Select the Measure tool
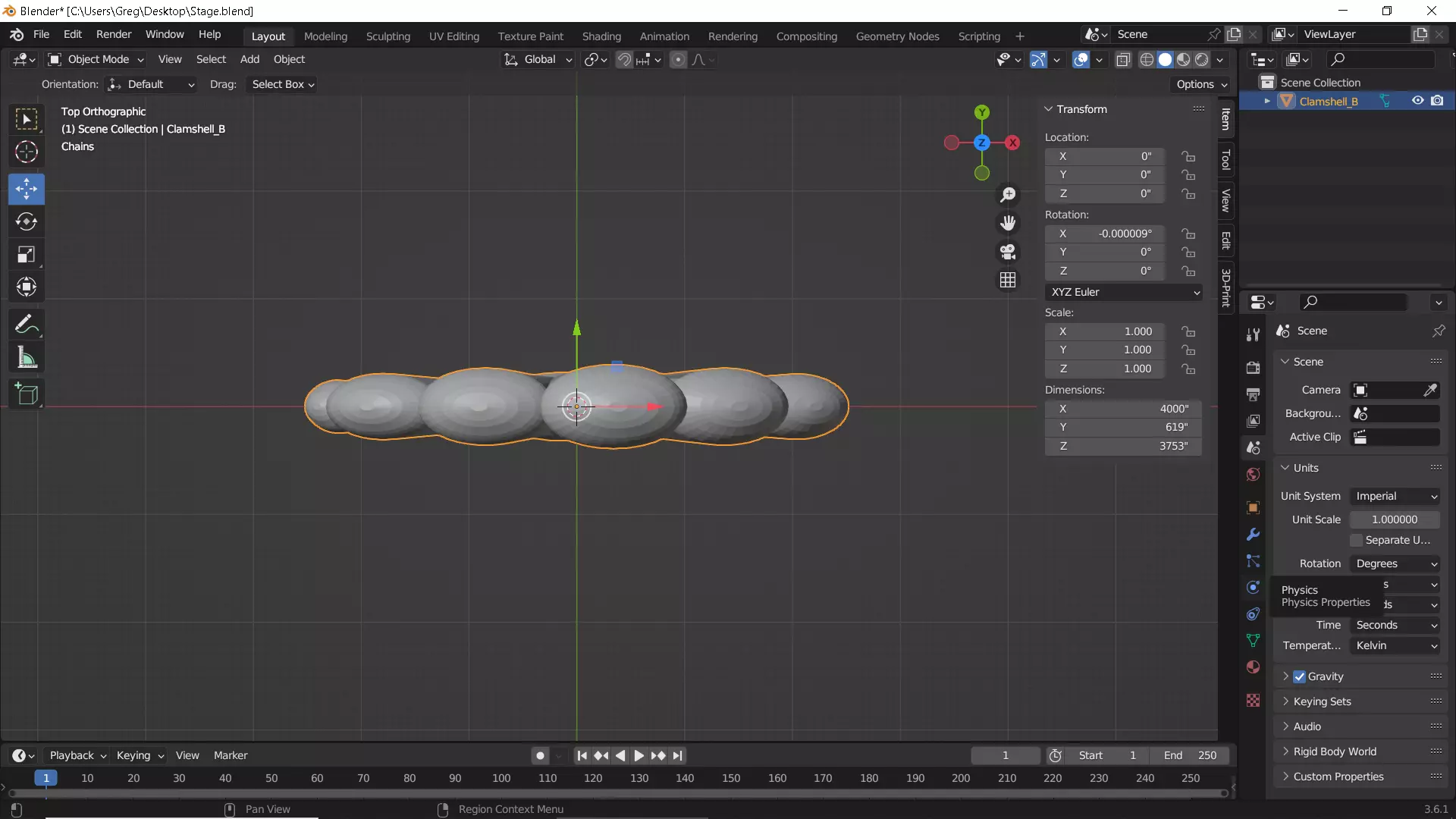The width and height of the screenshot is (1456, 819). 27,358
